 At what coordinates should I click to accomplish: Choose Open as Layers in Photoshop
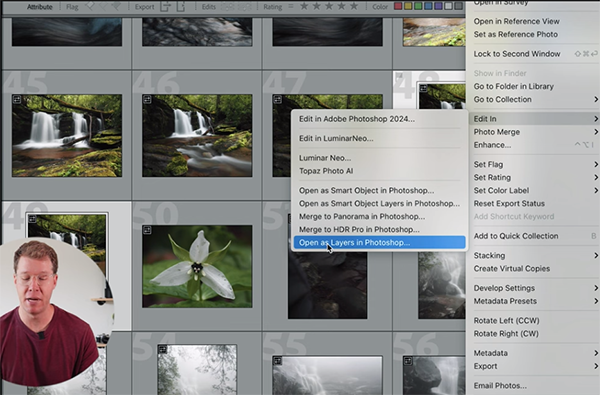(x=379, y=243)
